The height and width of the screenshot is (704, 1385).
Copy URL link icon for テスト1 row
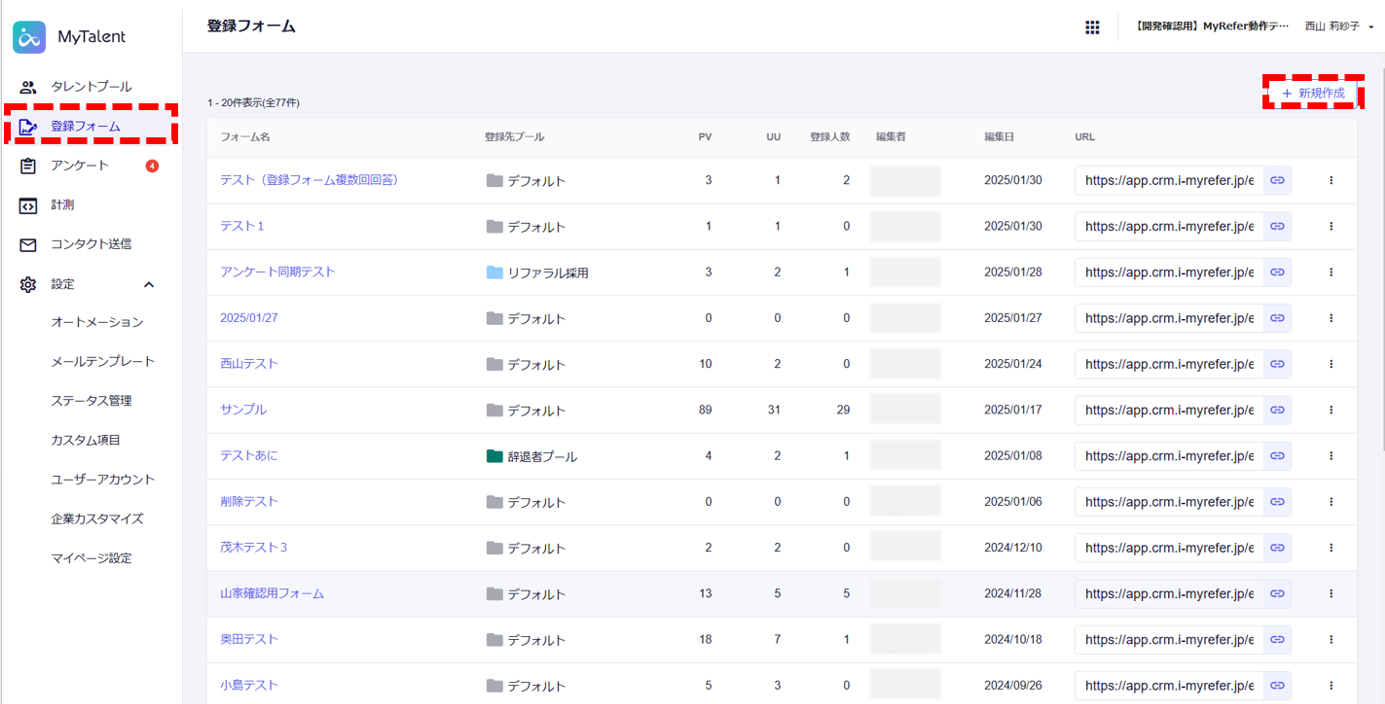[x=1277, y=227]
